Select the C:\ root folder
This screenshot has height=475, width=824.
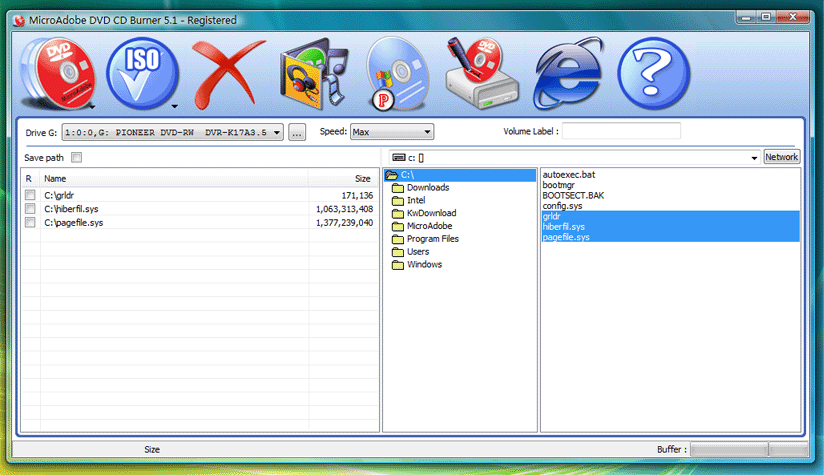click(460, 175)
